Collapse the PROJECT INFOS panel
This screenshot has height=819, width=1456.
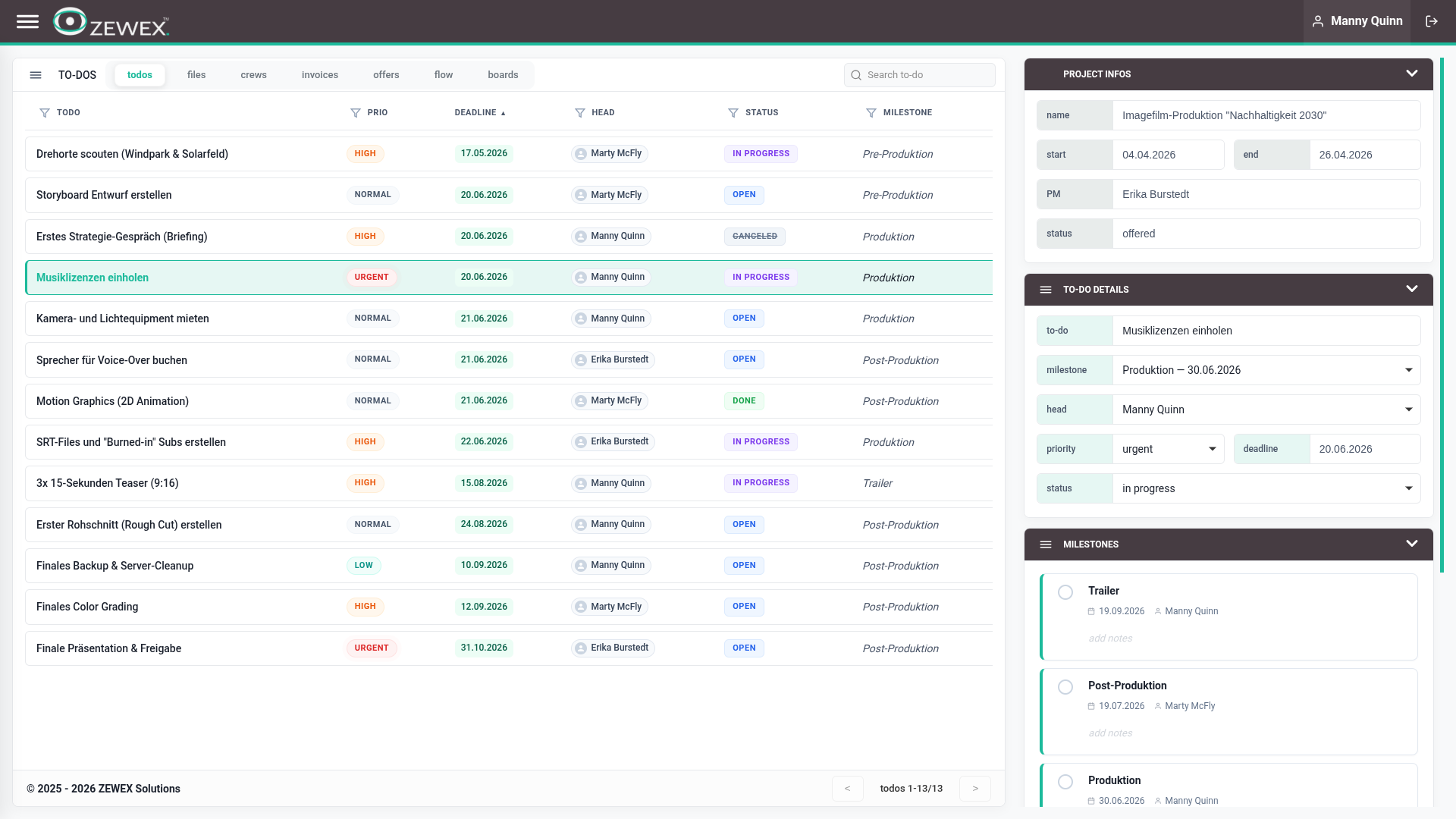click(x=1411, y=74)
